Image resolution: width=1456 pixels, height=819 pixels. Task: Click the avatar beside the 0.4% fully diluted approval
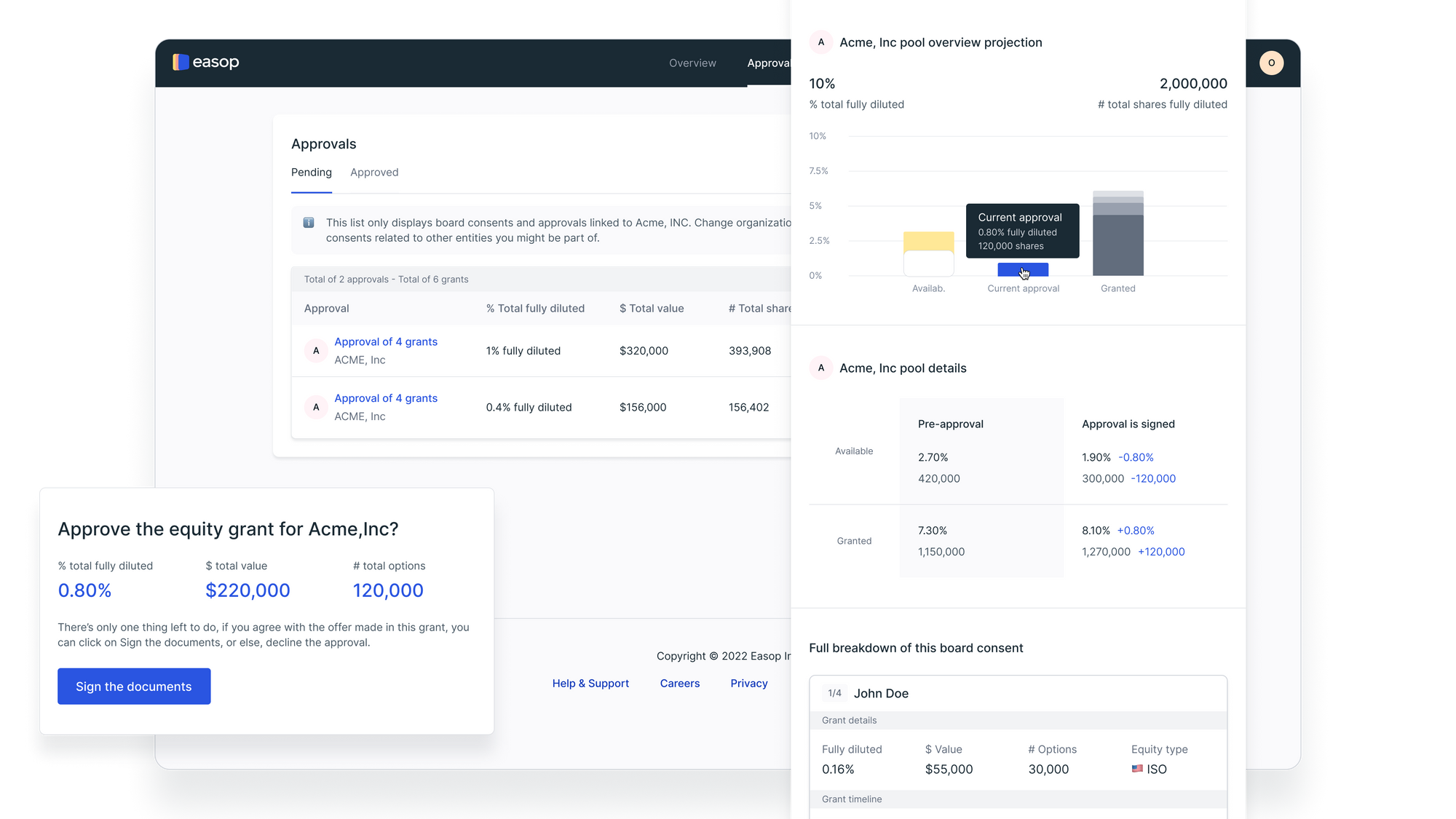click(316, 408)
